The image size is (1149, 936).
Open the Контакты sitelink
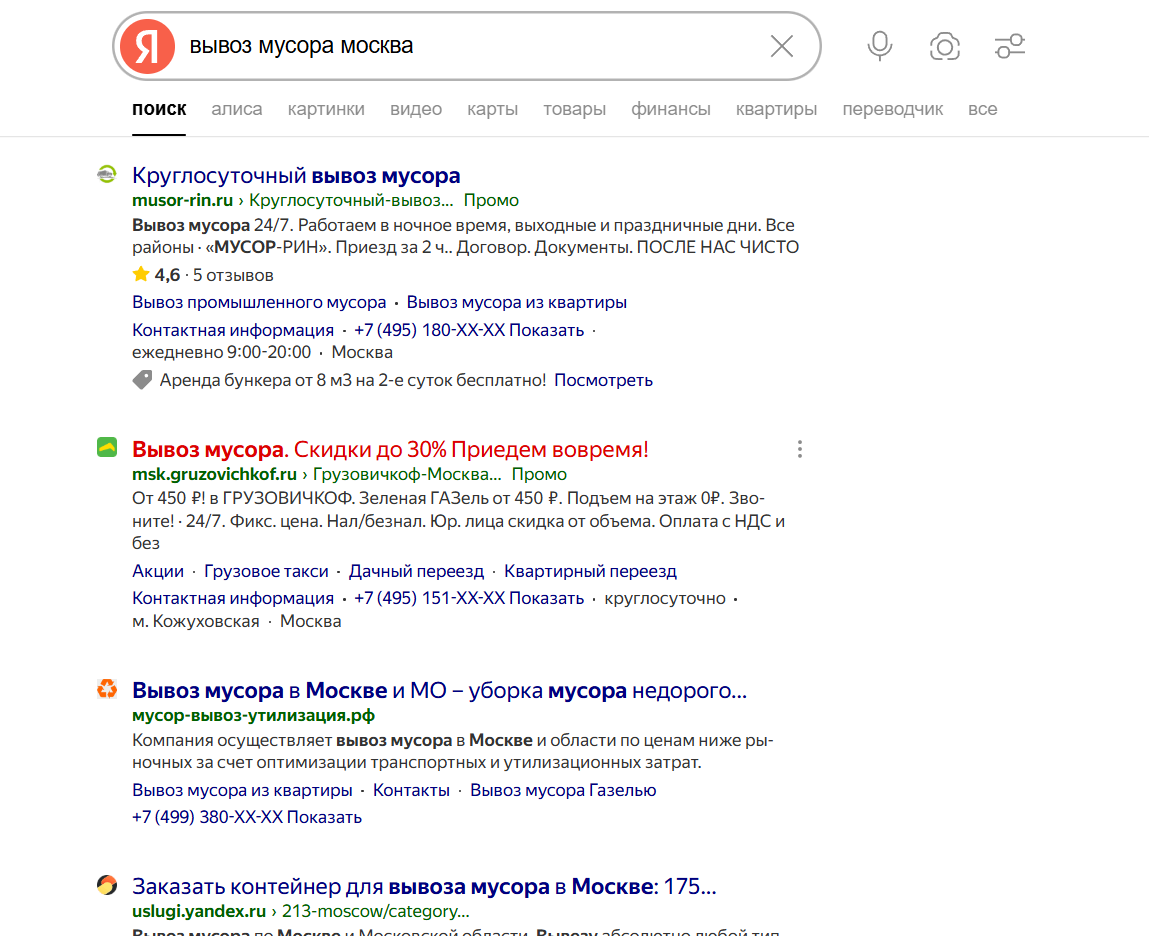tap(411, 790)
